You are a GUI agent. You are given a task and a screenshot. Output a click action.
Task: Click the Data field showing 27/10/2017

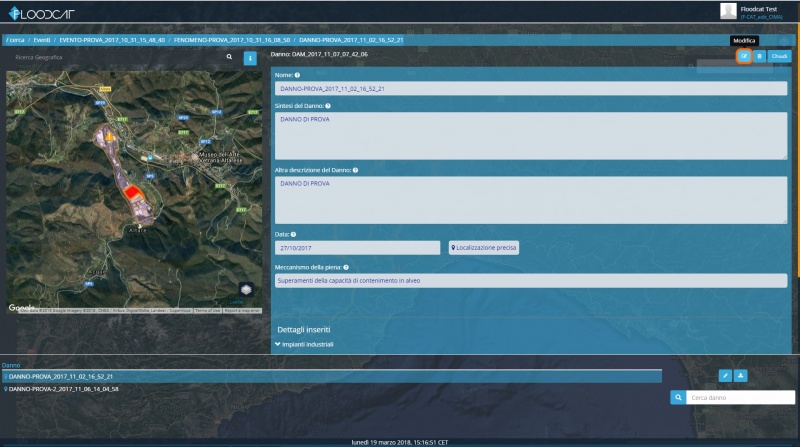[357, 248]
